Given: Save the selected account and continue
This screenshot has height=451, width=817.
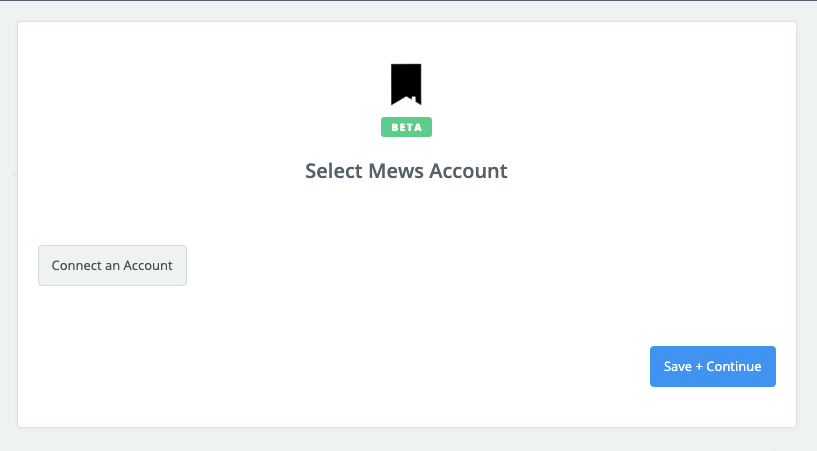Looking at the screenshot, I should [x=712, y=367].
